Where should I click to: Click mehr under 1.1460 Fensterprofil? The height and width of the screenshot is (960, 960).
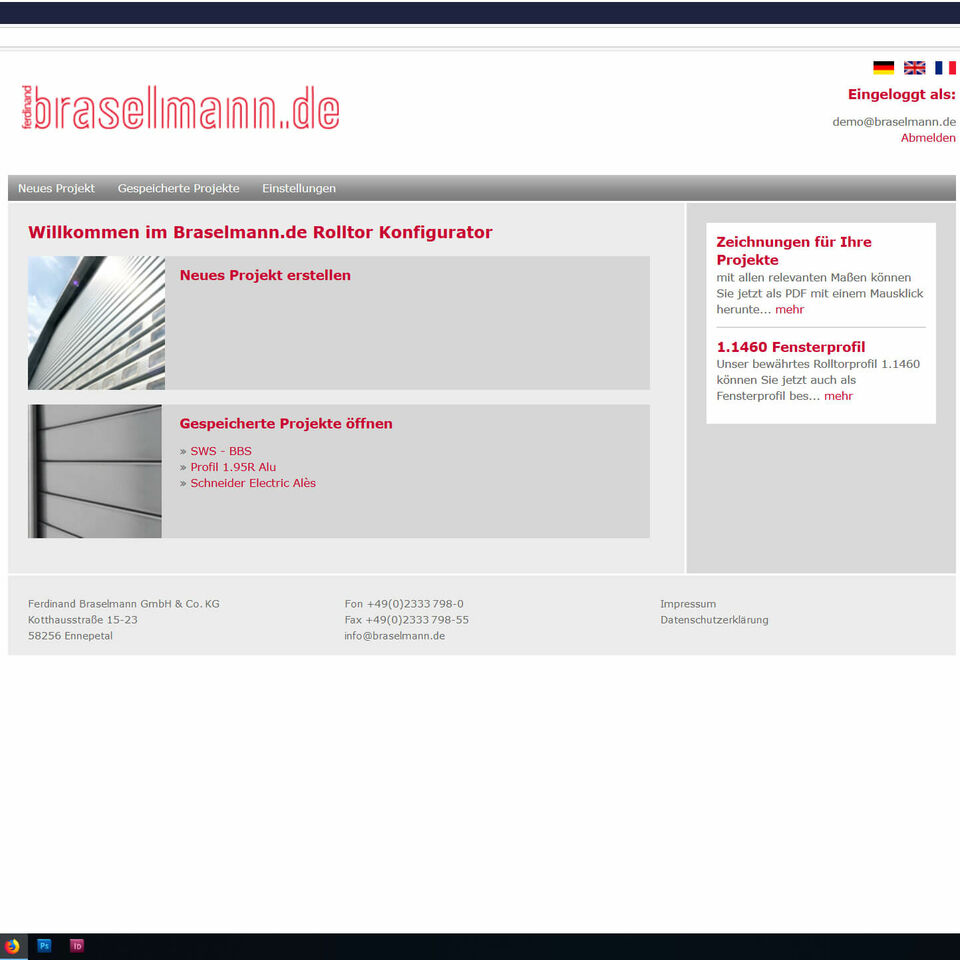838,396
